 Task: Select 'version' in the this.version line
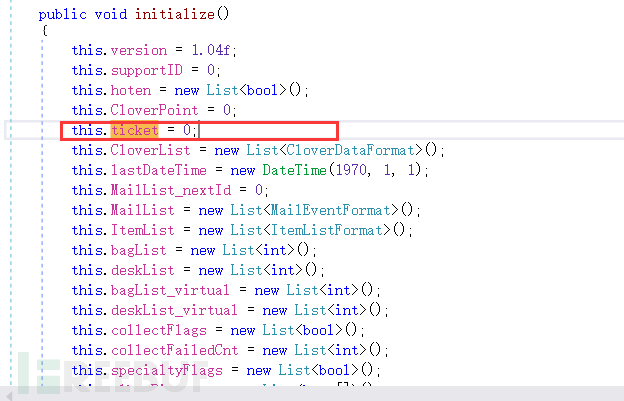138,51
